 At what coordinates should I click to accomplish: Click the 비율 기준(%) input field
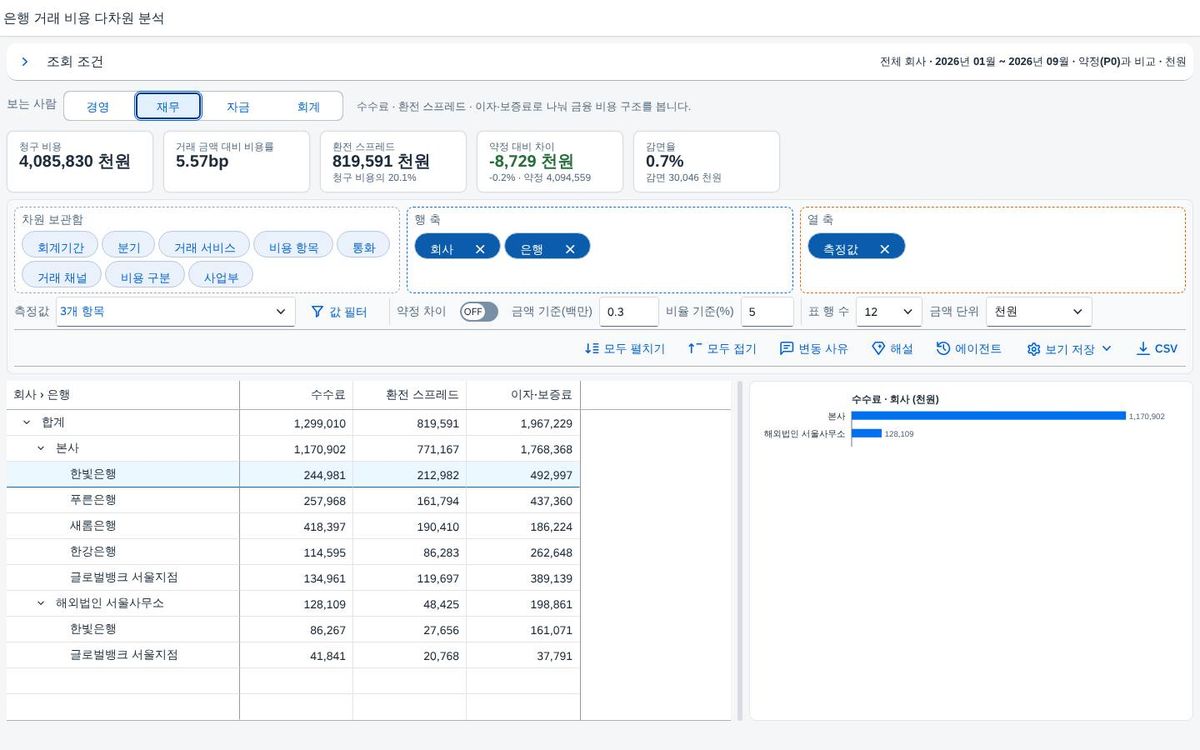pos(768,312)
